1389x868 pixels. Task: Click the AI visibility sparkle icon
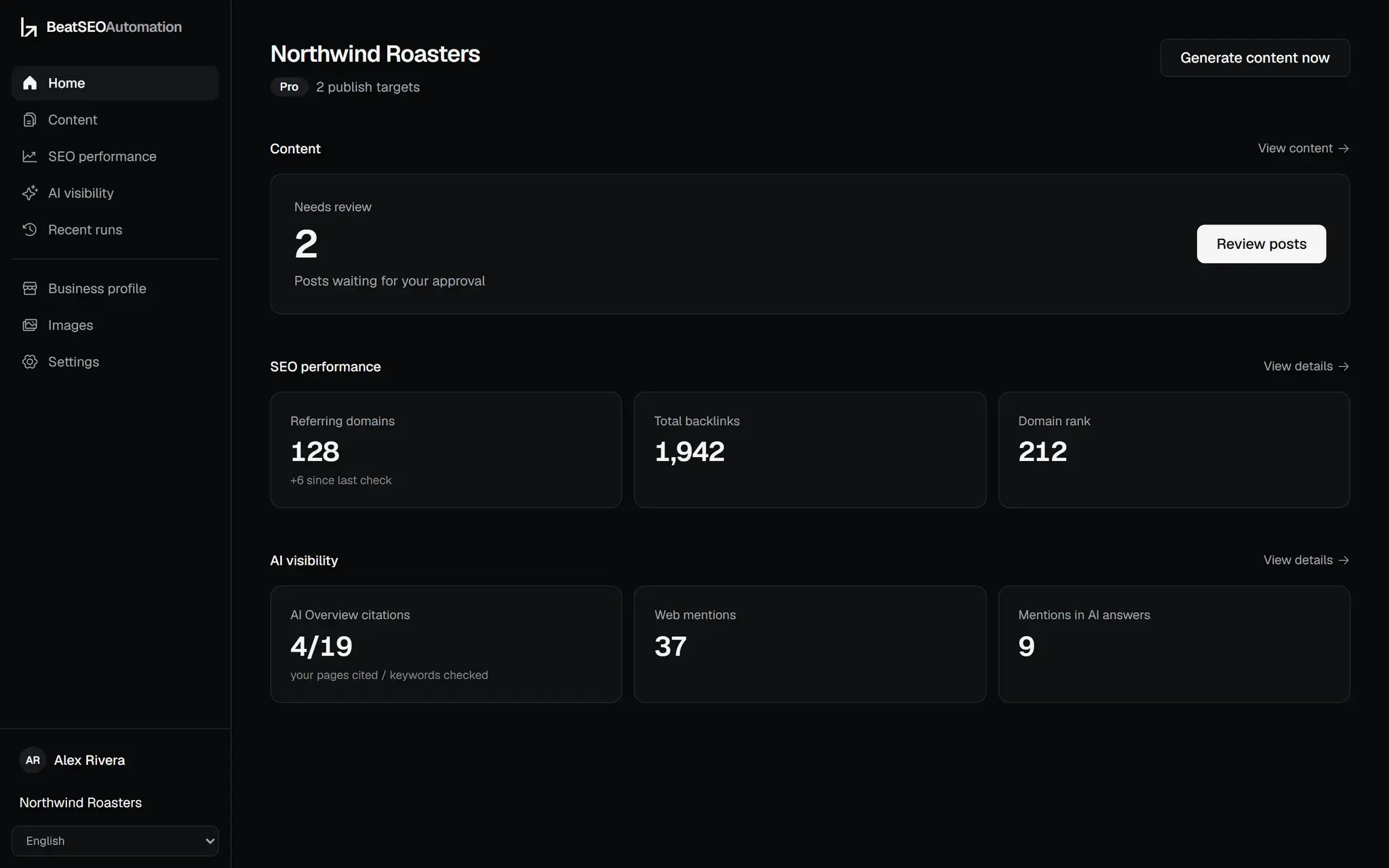tap(30, 193)
